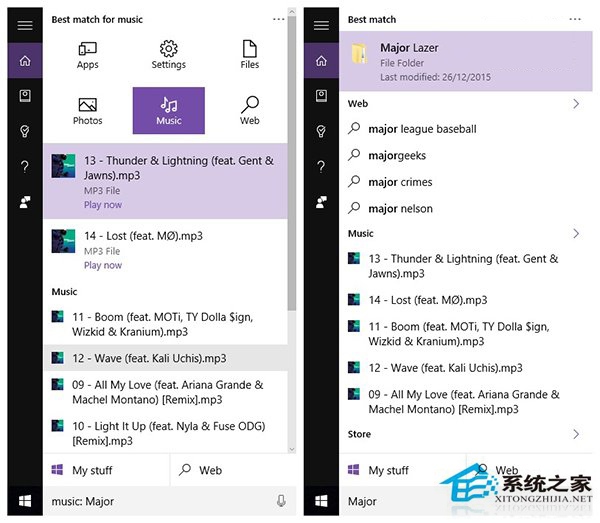600x523 pixels.
Task: Click Major Lazer folder icon
Action: click(359, 54)
